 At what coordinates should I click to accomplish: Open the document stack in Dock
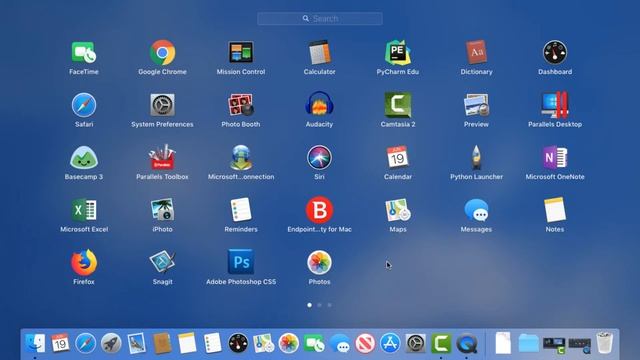coord(503,343)
